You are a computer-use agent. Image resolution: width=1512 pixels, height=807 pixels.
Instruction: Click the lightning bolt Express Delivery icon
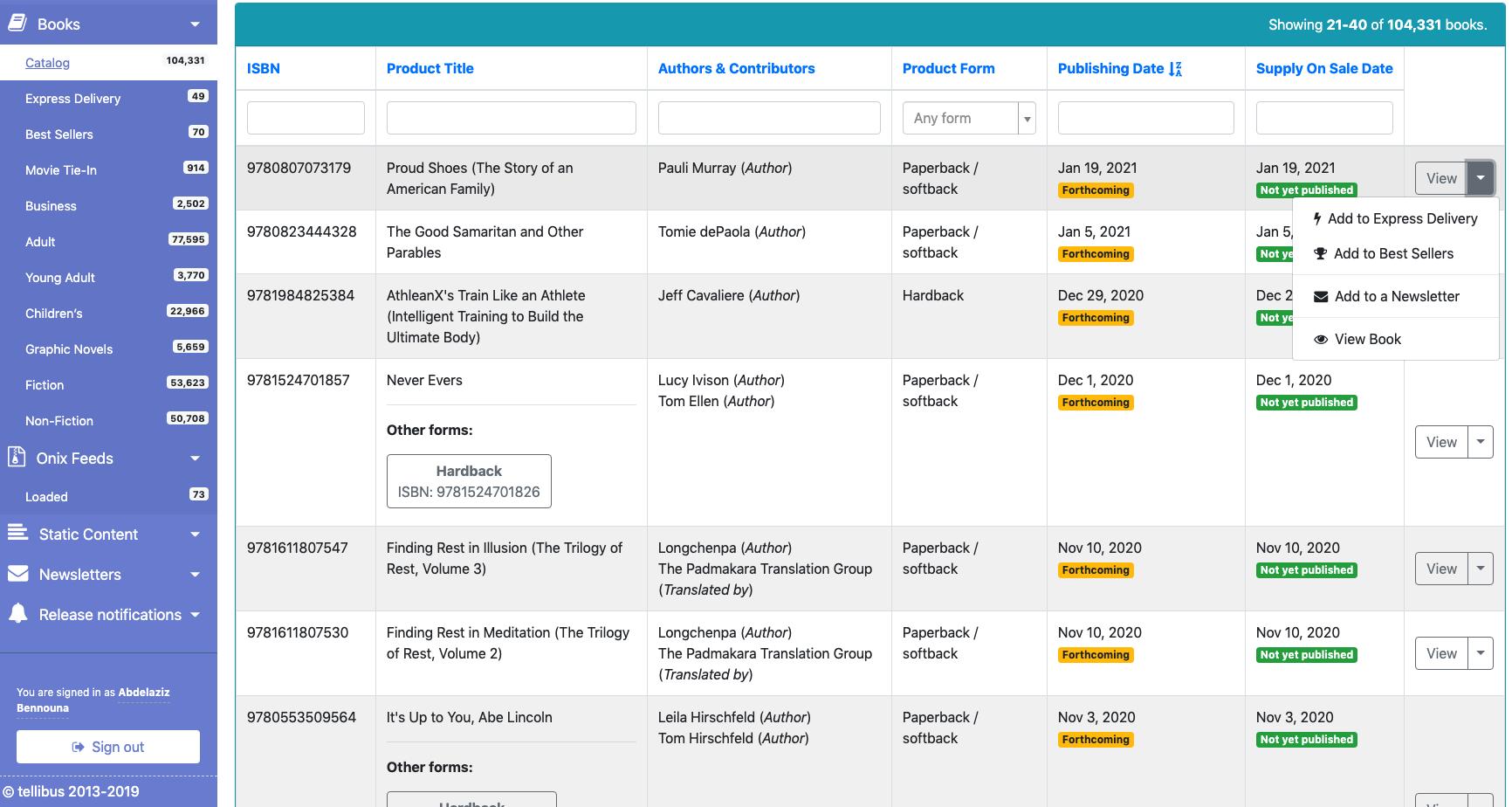tap(1317, 218)
